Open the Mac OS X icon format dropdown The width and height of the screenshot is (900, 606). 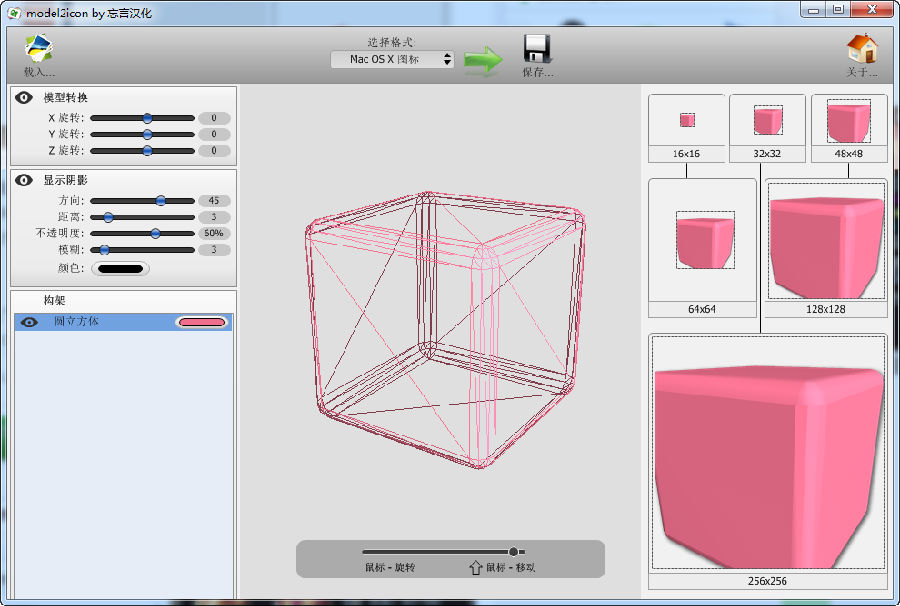392,60
